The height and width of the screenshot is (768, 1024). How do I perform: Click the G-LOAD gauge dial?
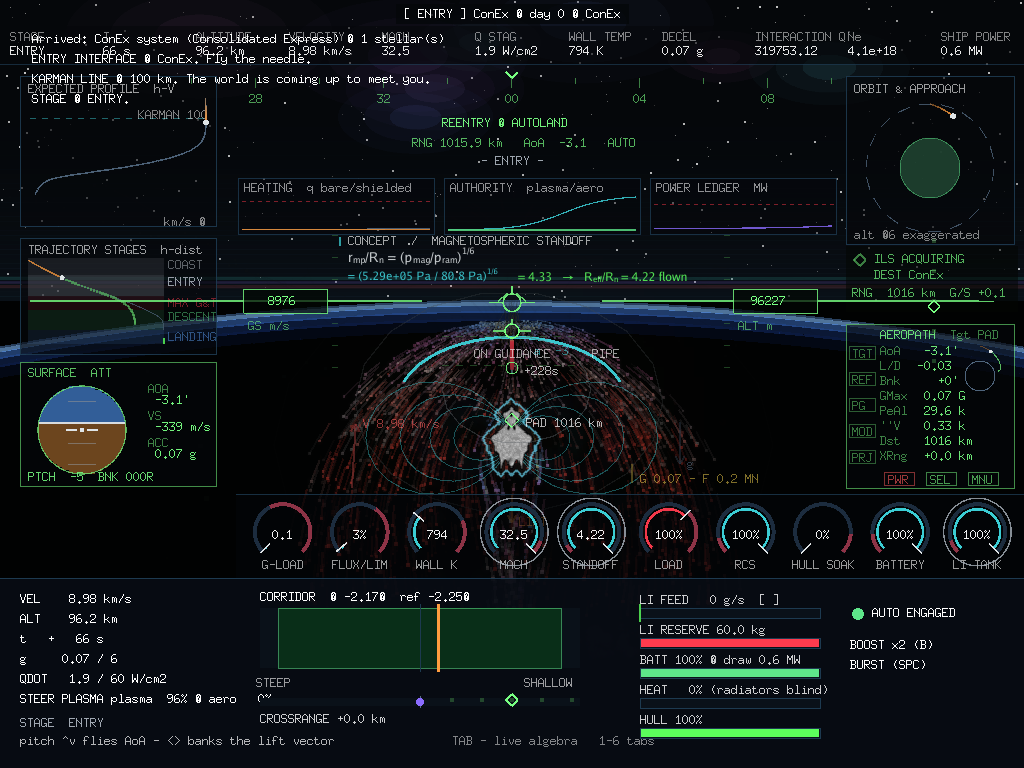coord(282,533)
